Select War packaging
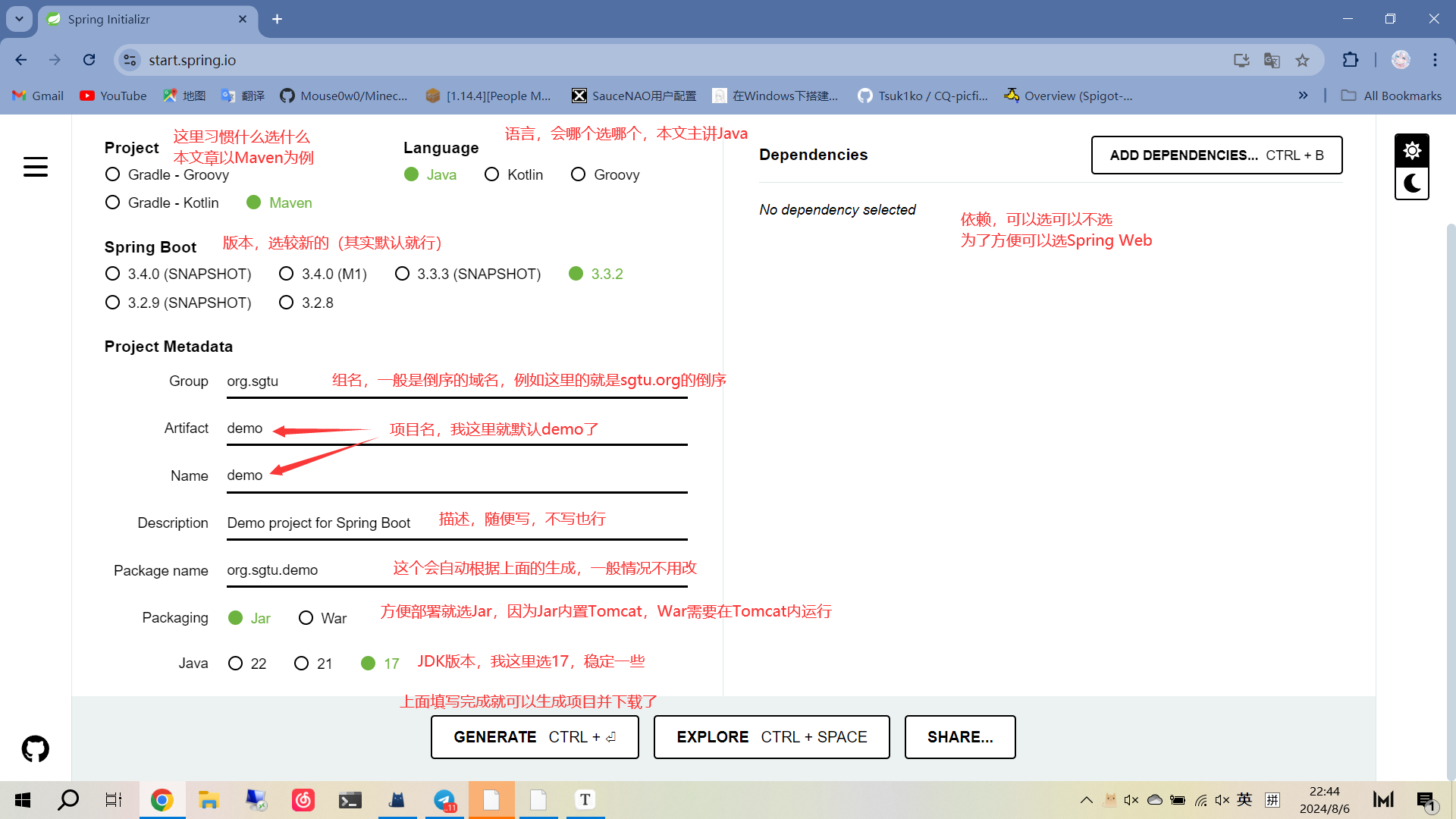This screenshot has height=819, width=1456. pos(322,618)
